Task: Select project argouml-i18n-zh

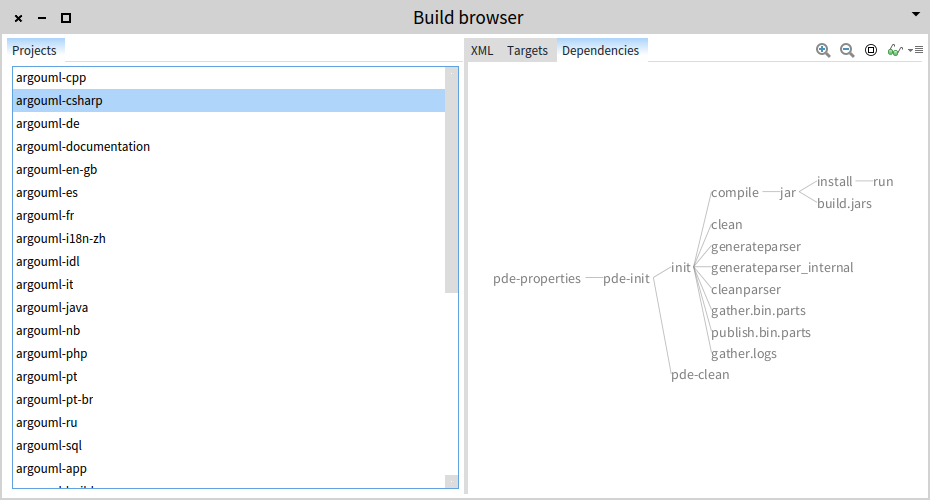Action: (229, 239)
